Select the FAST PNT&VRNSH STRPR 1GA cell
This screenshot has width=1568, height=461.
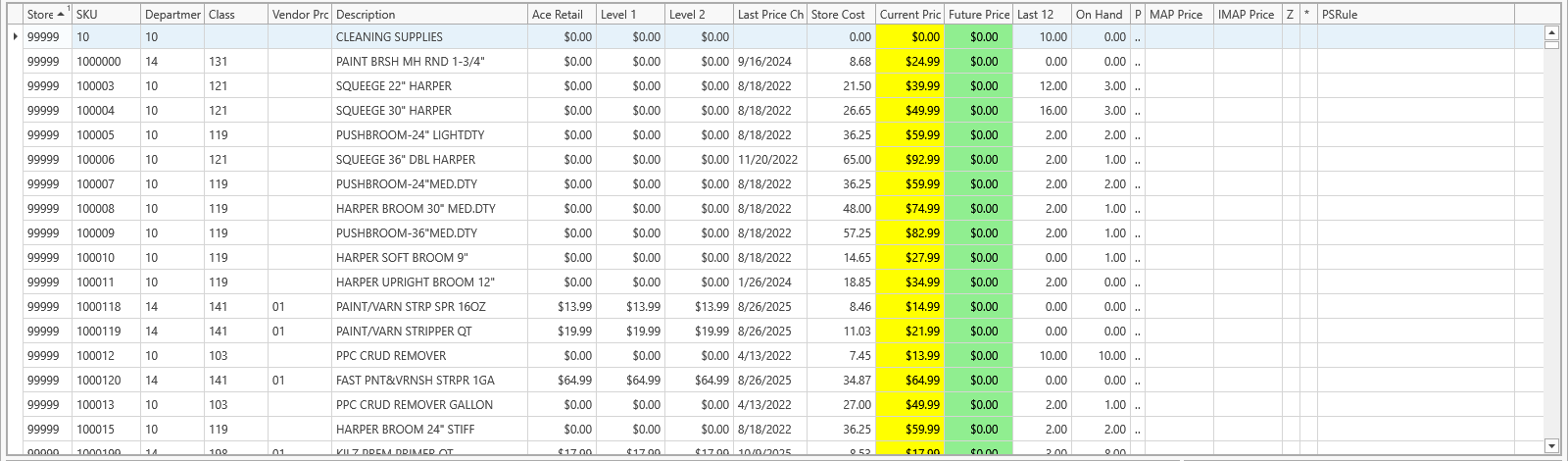coord(429,381)
